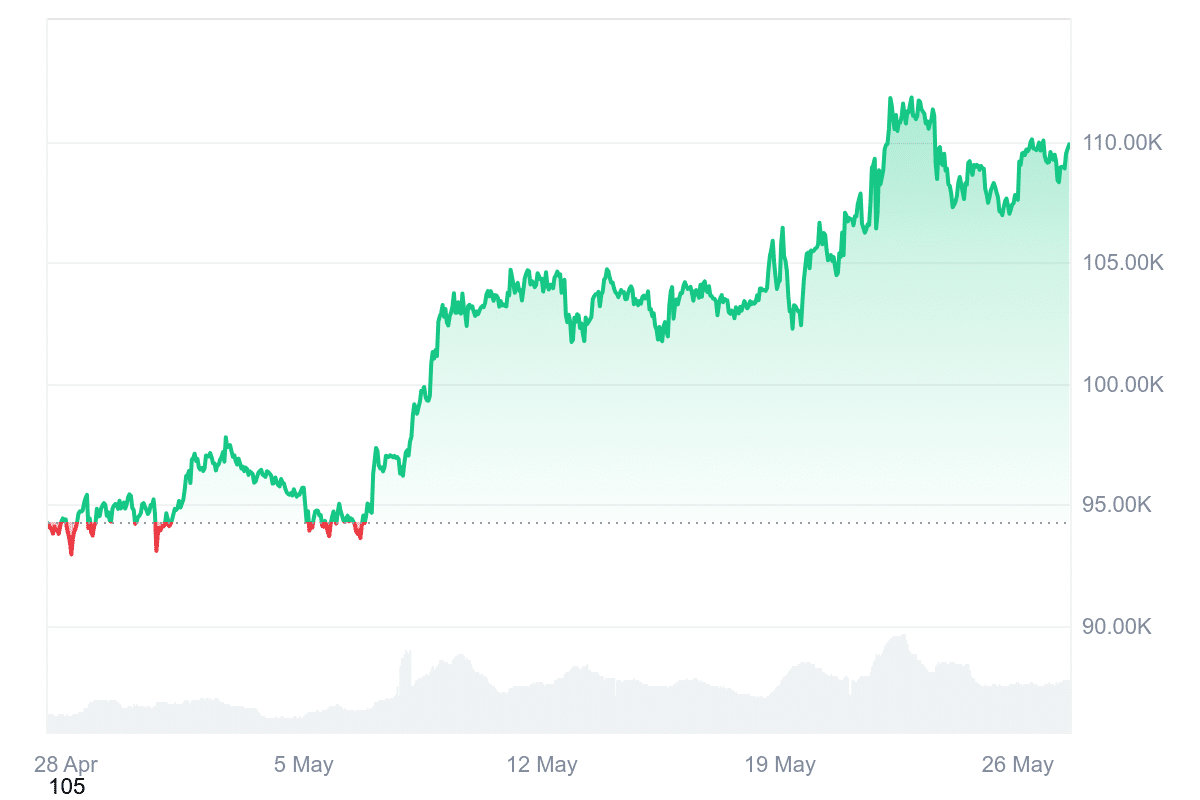Image resolution: width=1200 pixels, height=800 pixels.
Task: Click the 12 May date label
Action: (x=542, y=765)
